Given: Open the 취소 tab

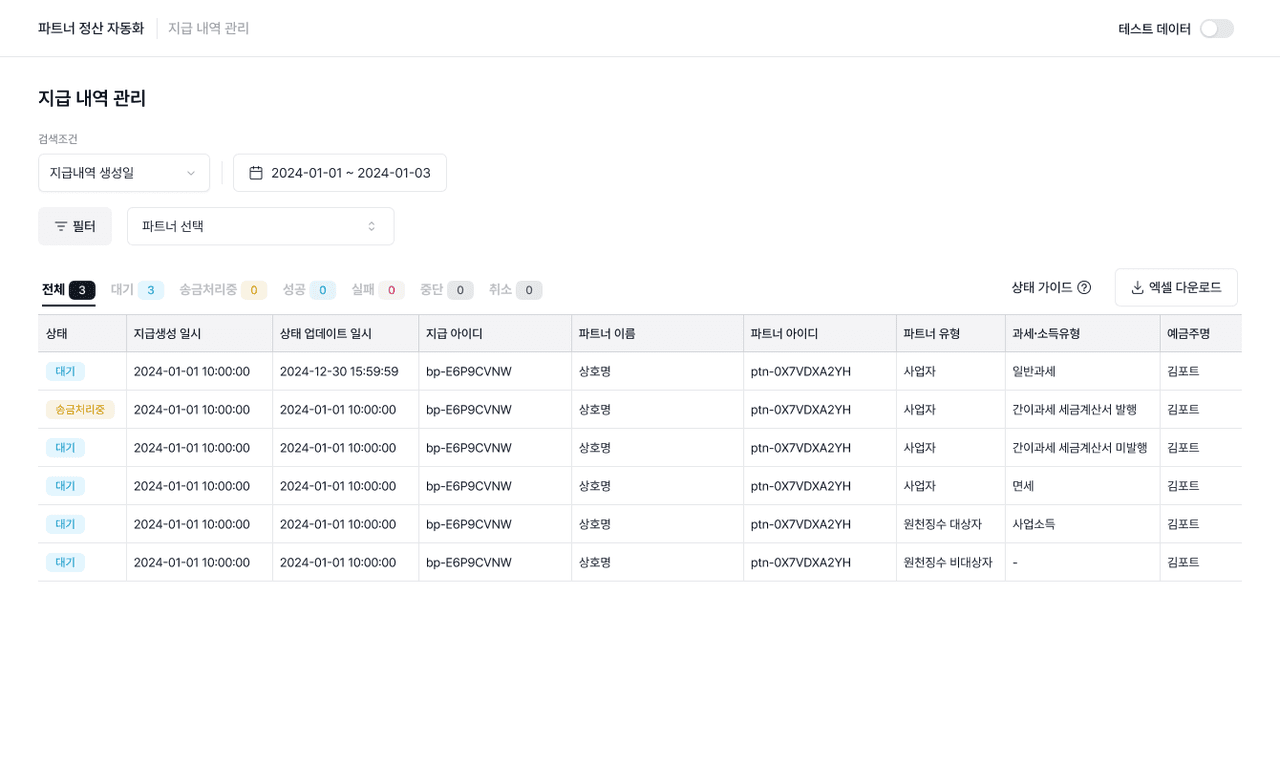Looking at the screenshot, I should 515,290.
